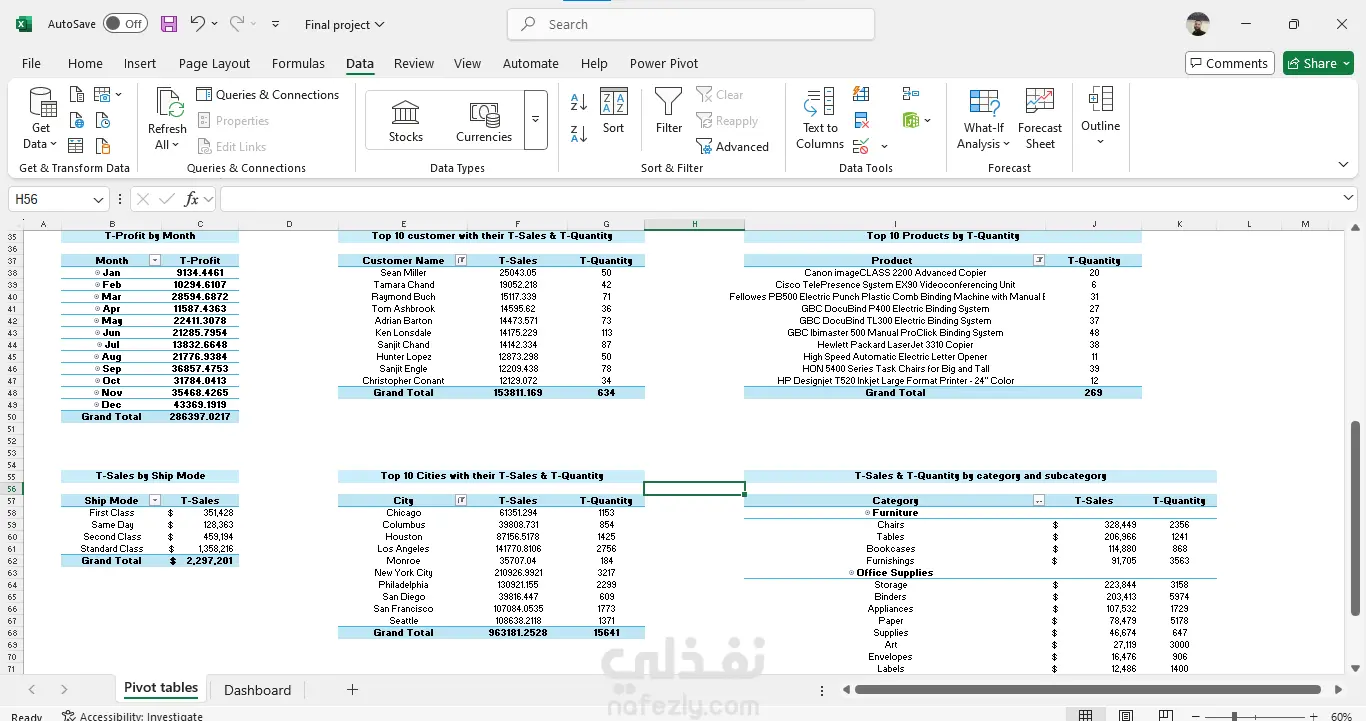The image size is (1366, 721).
Task: Click the Search box in title bar
Action: tap(691, 24)
